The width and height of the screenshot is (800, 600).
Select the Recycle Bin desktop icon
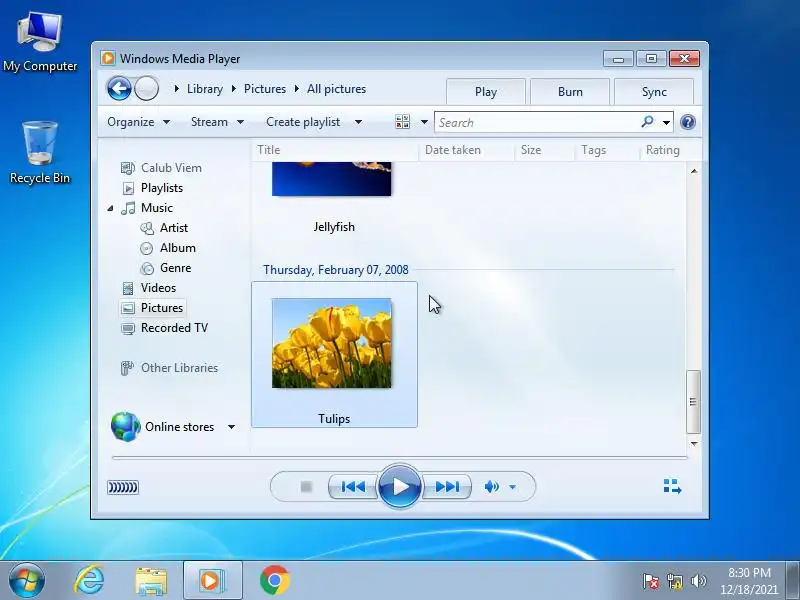pos(40,153)
